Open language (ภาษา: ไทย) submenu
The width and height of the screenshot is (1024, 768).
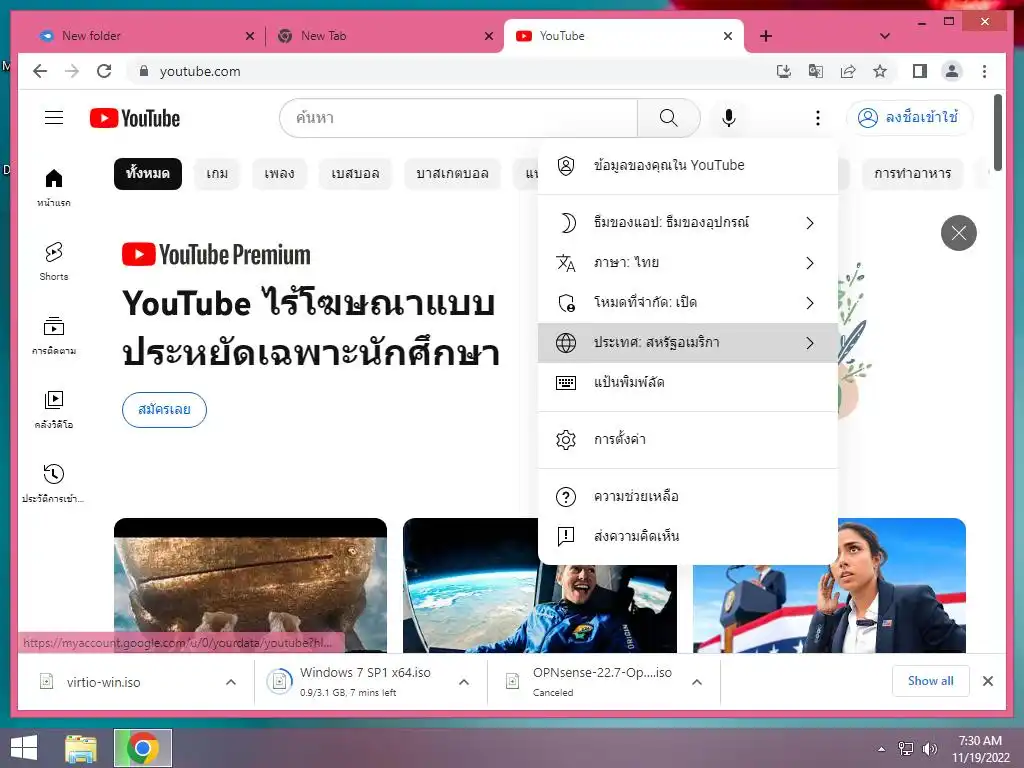click(x=688, y=263)
